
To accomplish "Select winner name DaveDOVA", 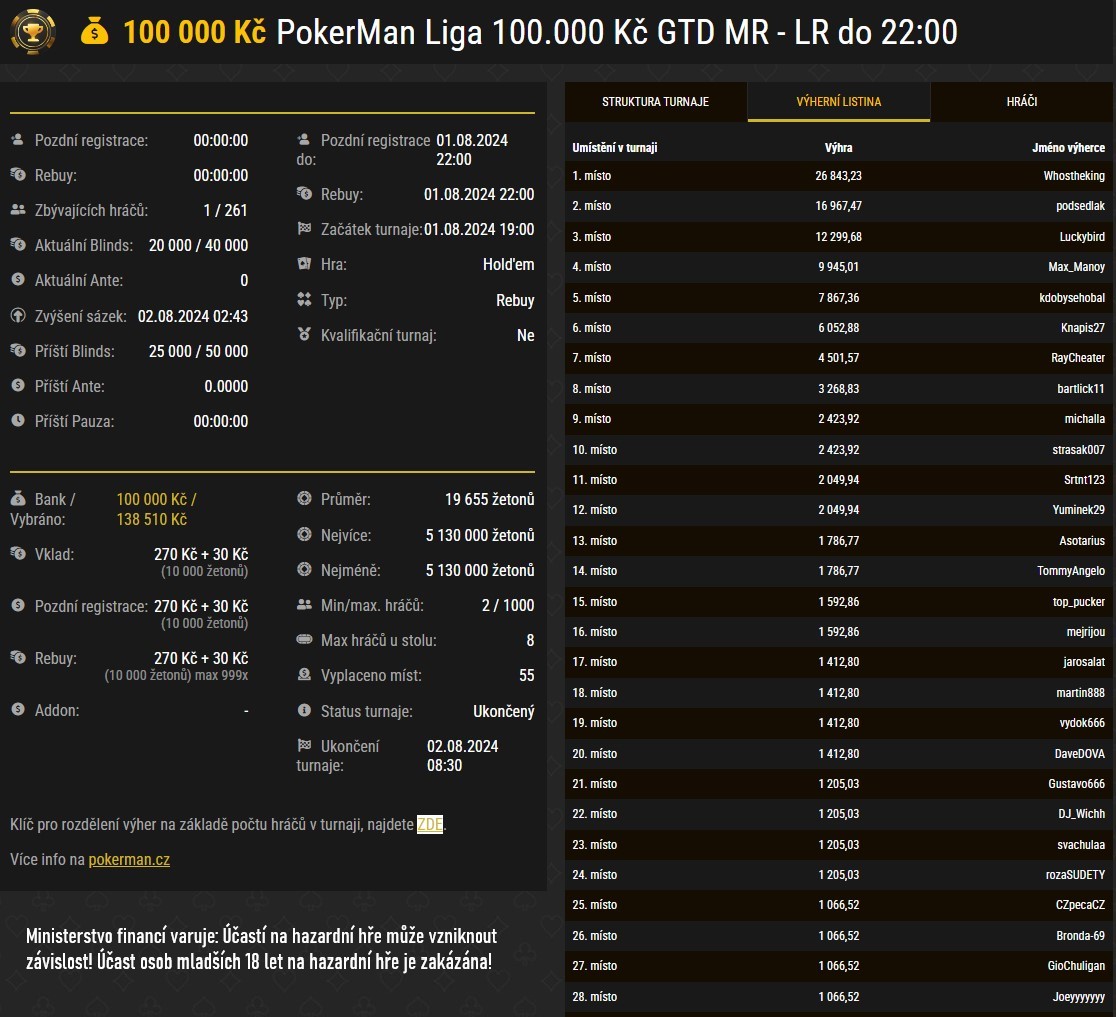I will (x=1080, y=754).
